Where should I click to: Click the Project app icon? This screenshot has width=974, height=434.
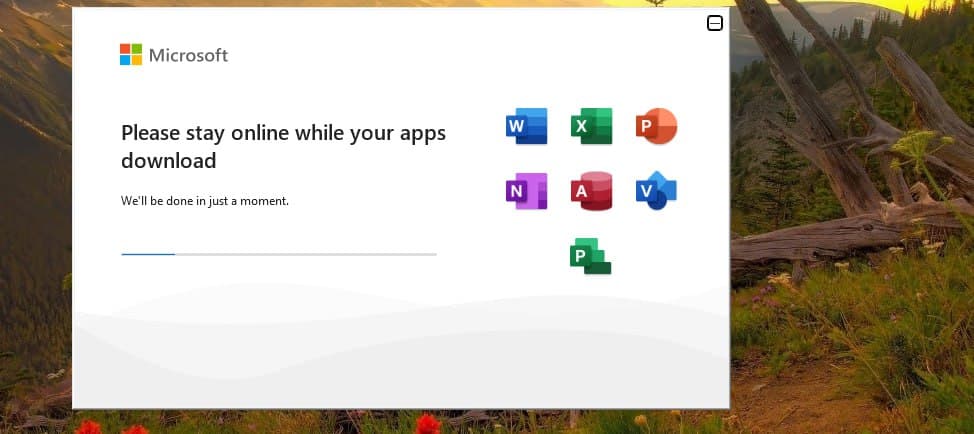[x=591, y=256]
